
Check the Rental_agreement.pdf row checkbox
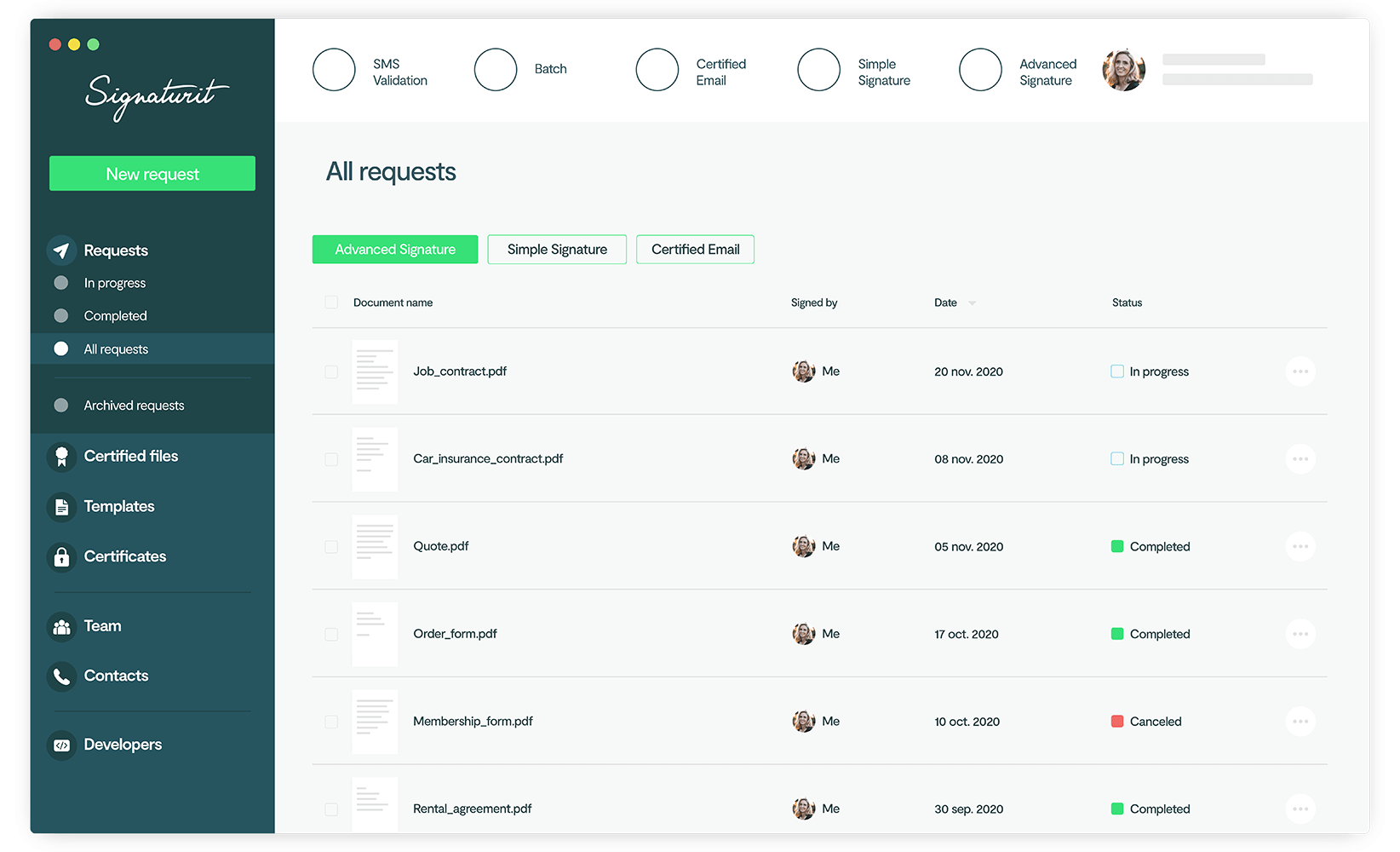pos(331,809)
